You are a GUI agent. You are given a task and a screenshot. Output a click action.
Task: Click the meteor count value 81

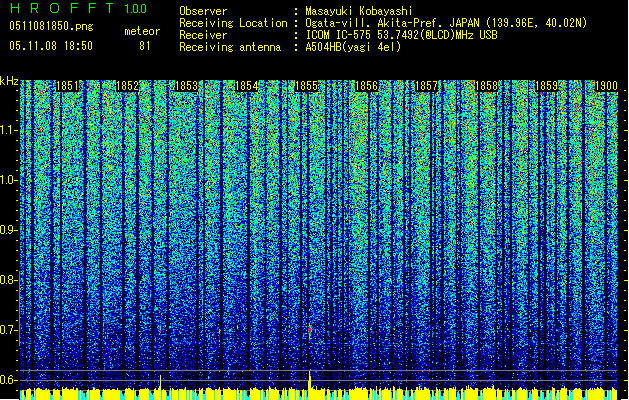pos(145,46)
